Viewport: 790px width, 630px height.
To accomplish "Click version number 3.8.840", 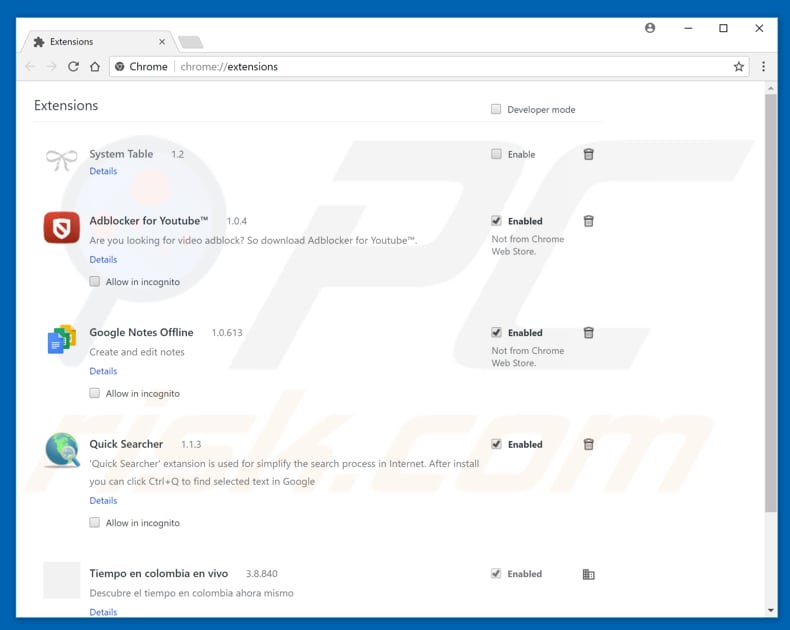I will coord(261,574).
